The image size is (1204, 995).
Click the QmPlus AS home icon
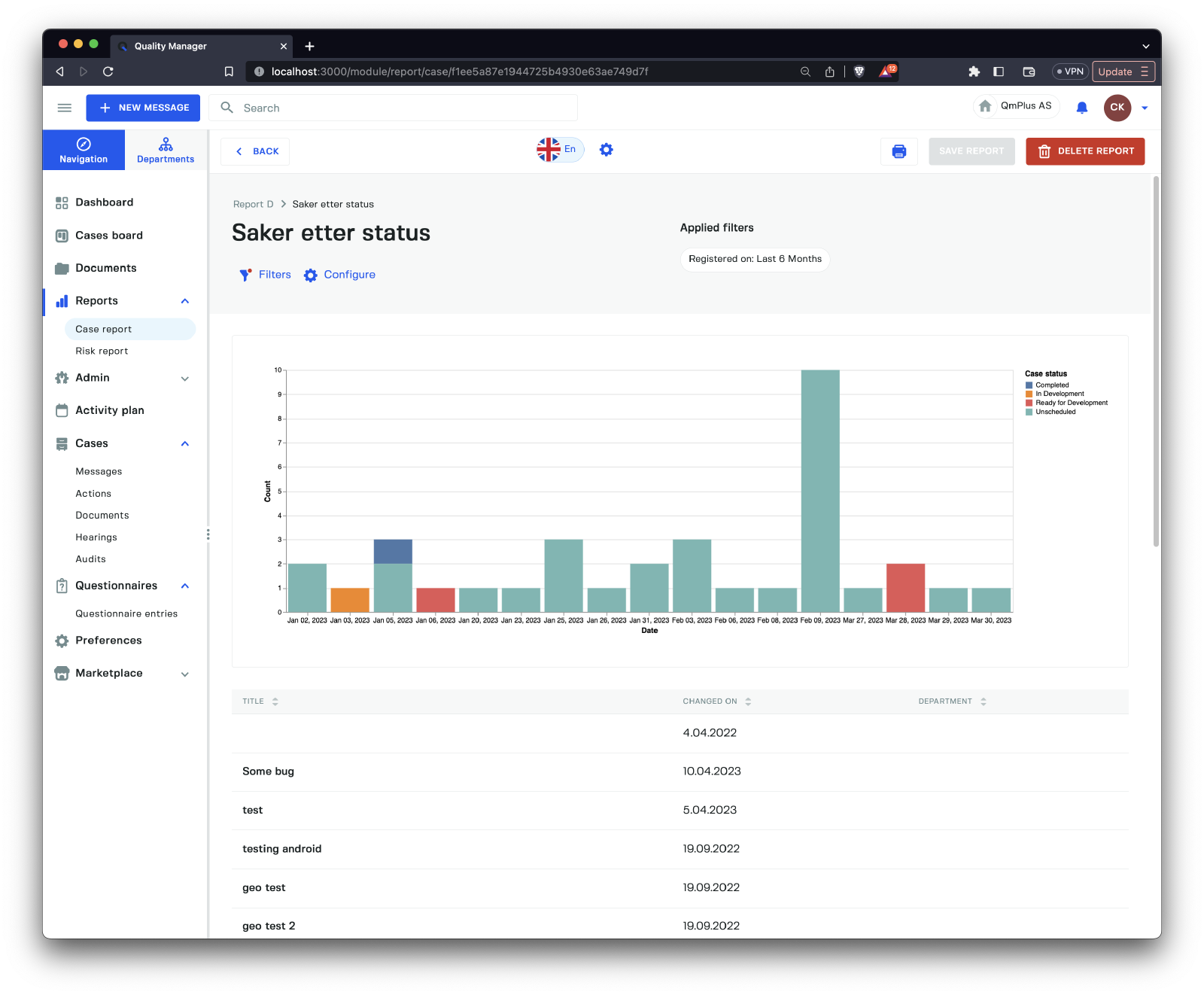point(985,106)
